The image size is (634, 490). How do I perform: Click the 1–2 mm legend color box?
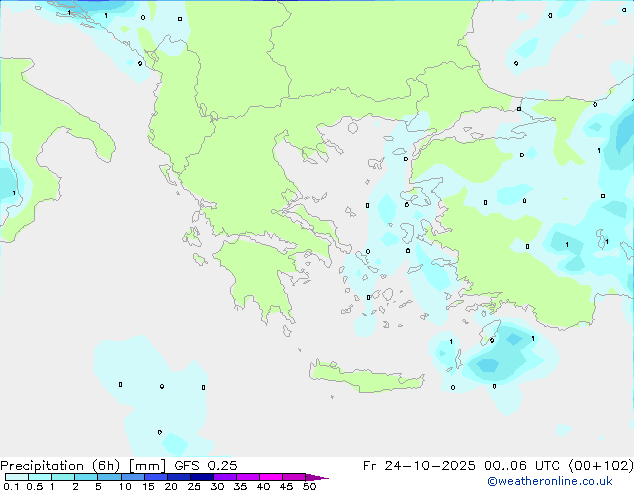click(x=63, y=477)
